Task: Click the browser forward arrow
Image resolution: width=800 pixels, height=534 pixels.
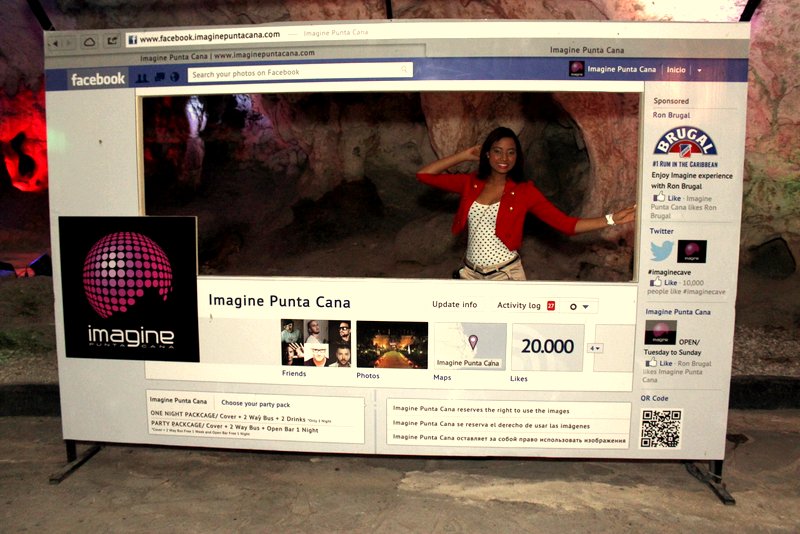Action: (69, 43)
